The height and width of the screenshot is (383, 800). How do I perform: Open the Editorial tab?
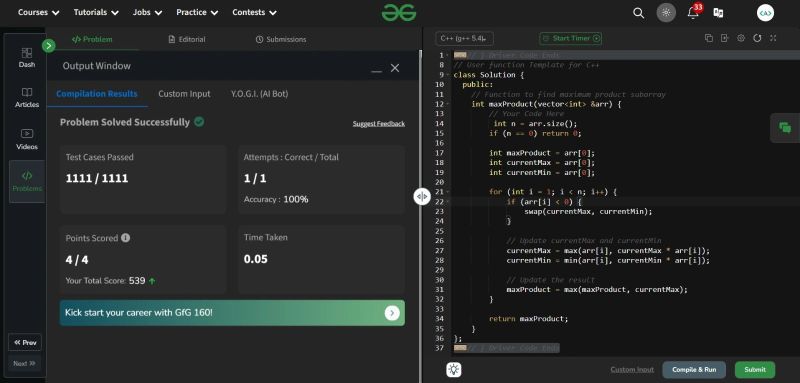point(187,39)
